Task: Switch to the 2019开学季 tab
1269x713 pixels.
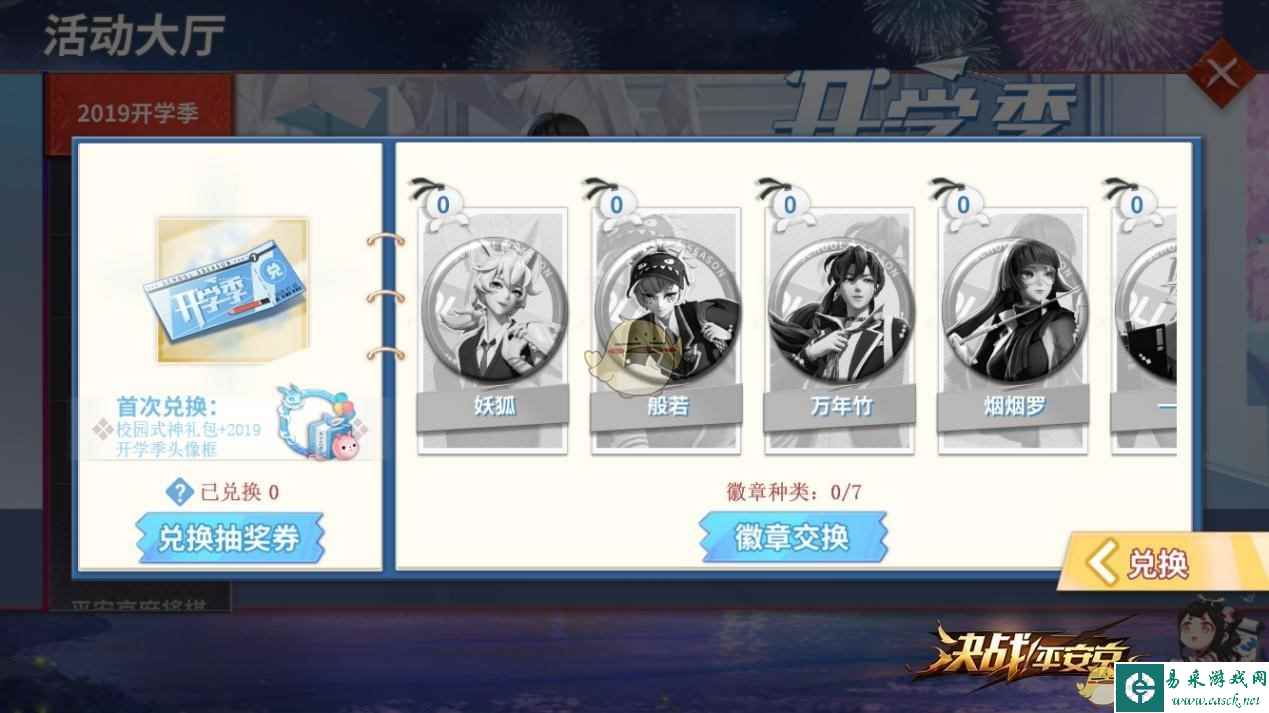Action: click(x=139, y=112)
